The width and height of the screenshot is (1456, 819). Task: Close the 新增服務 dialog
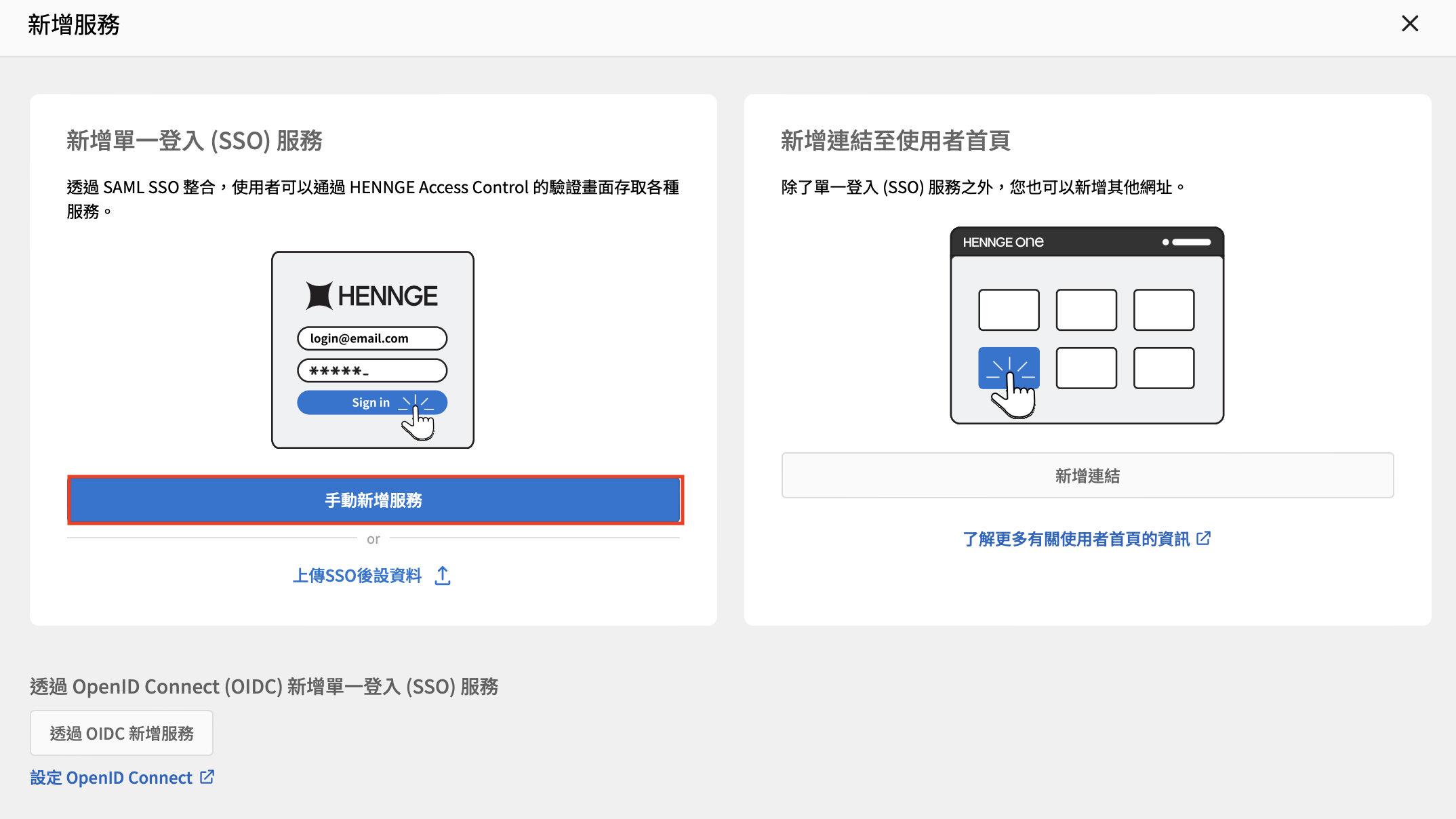coord(1410,24)
